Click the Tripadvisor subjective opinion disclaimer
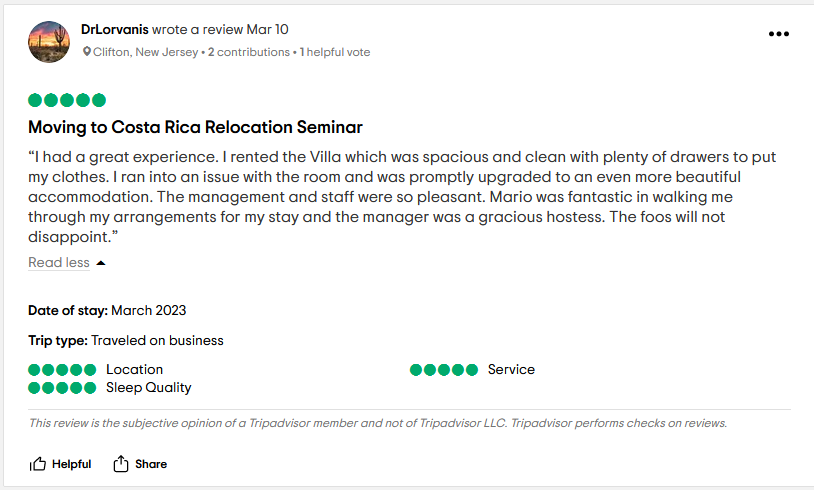The image size is (814, 490). (378, 423)
